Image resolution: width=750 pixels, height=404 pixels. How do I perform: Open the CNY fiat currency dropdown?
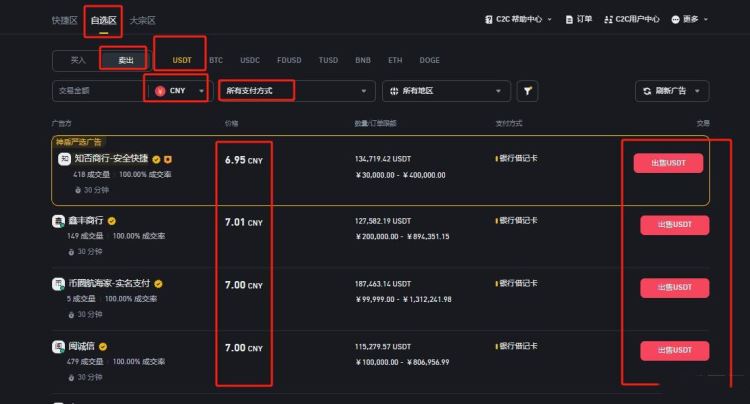pyautogui.click(x=180, y=91)
